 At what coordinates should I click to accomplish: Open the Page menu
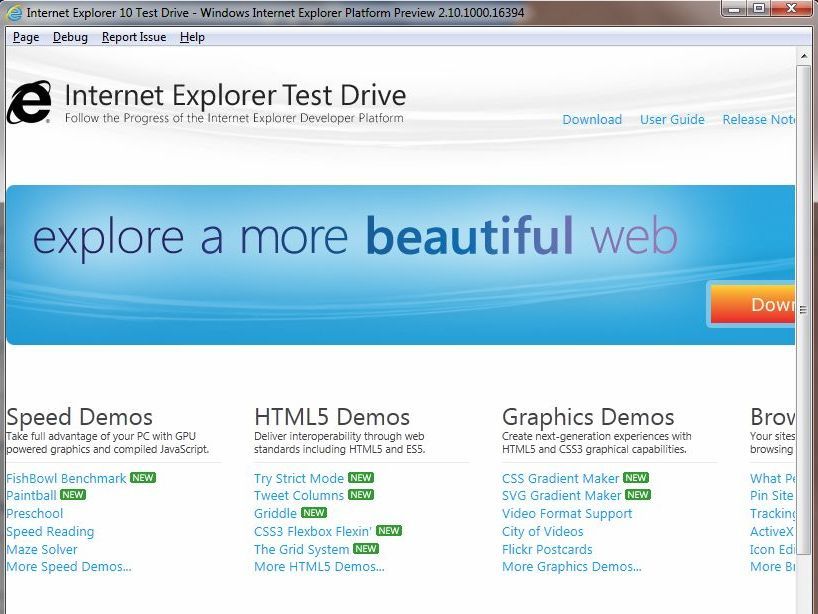pos(25,37)
